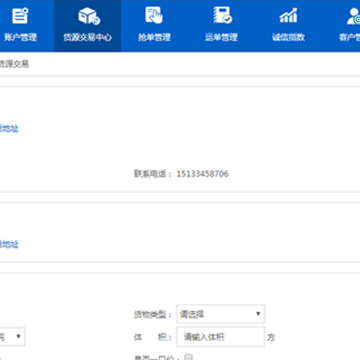Click the 账户管理 document icon
360x360 pixels.
click(20, 16)
